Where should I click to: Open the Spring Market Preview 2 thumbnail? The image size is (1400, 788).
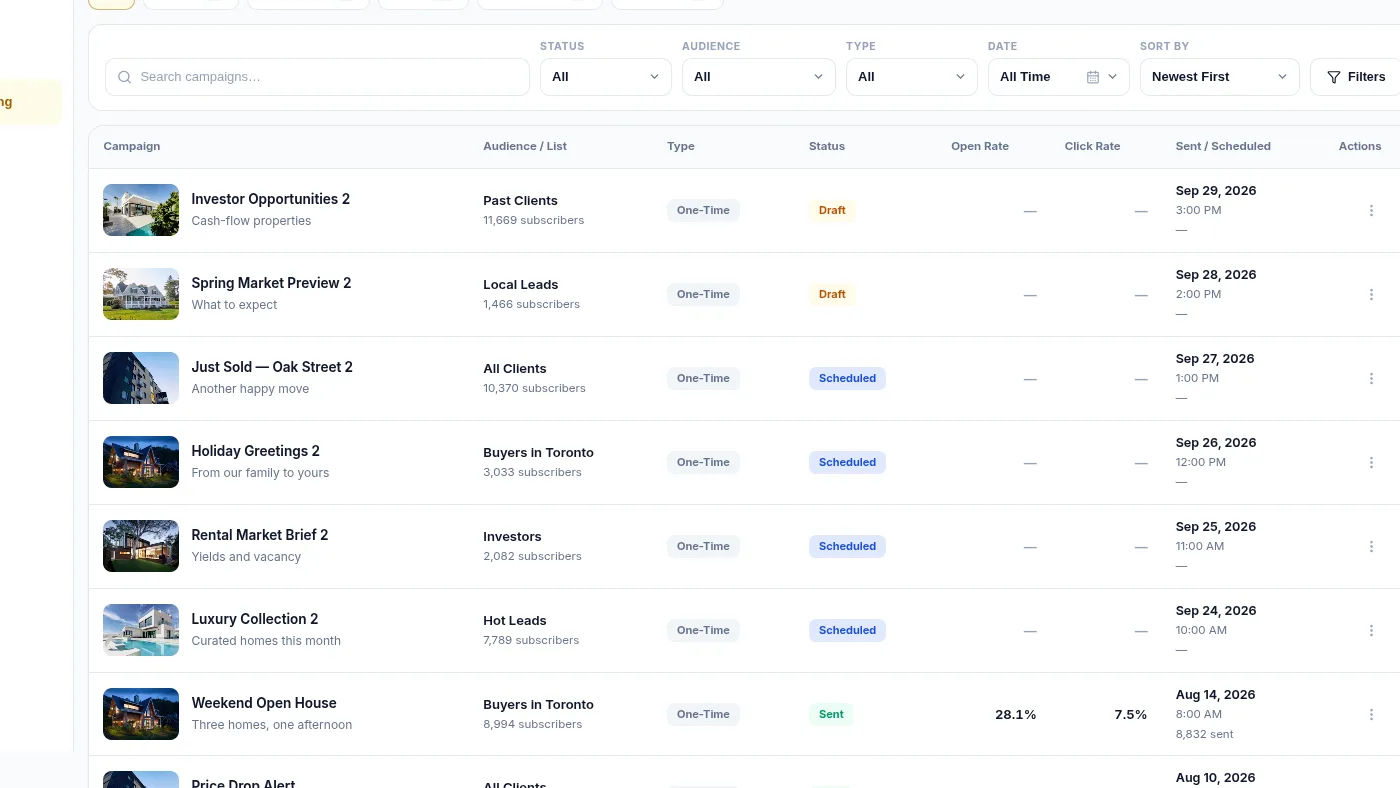[x=141, y=294]
